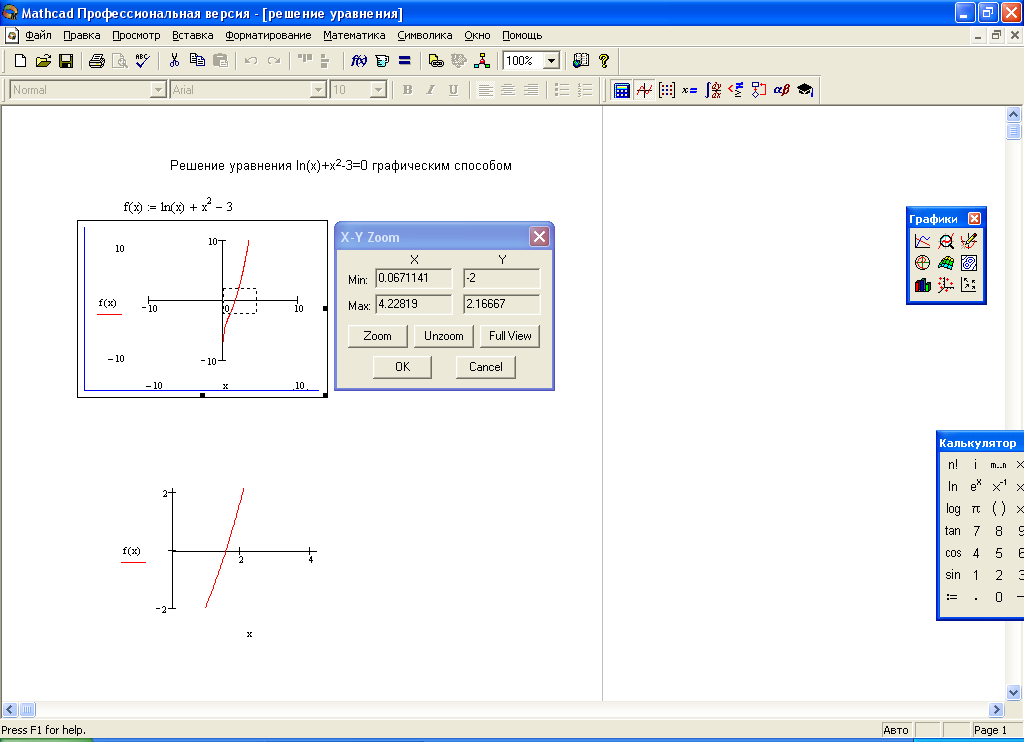Select Zoom tool in Графики palette
This screenshot has height=742, width=1024.
pos(946,241)
